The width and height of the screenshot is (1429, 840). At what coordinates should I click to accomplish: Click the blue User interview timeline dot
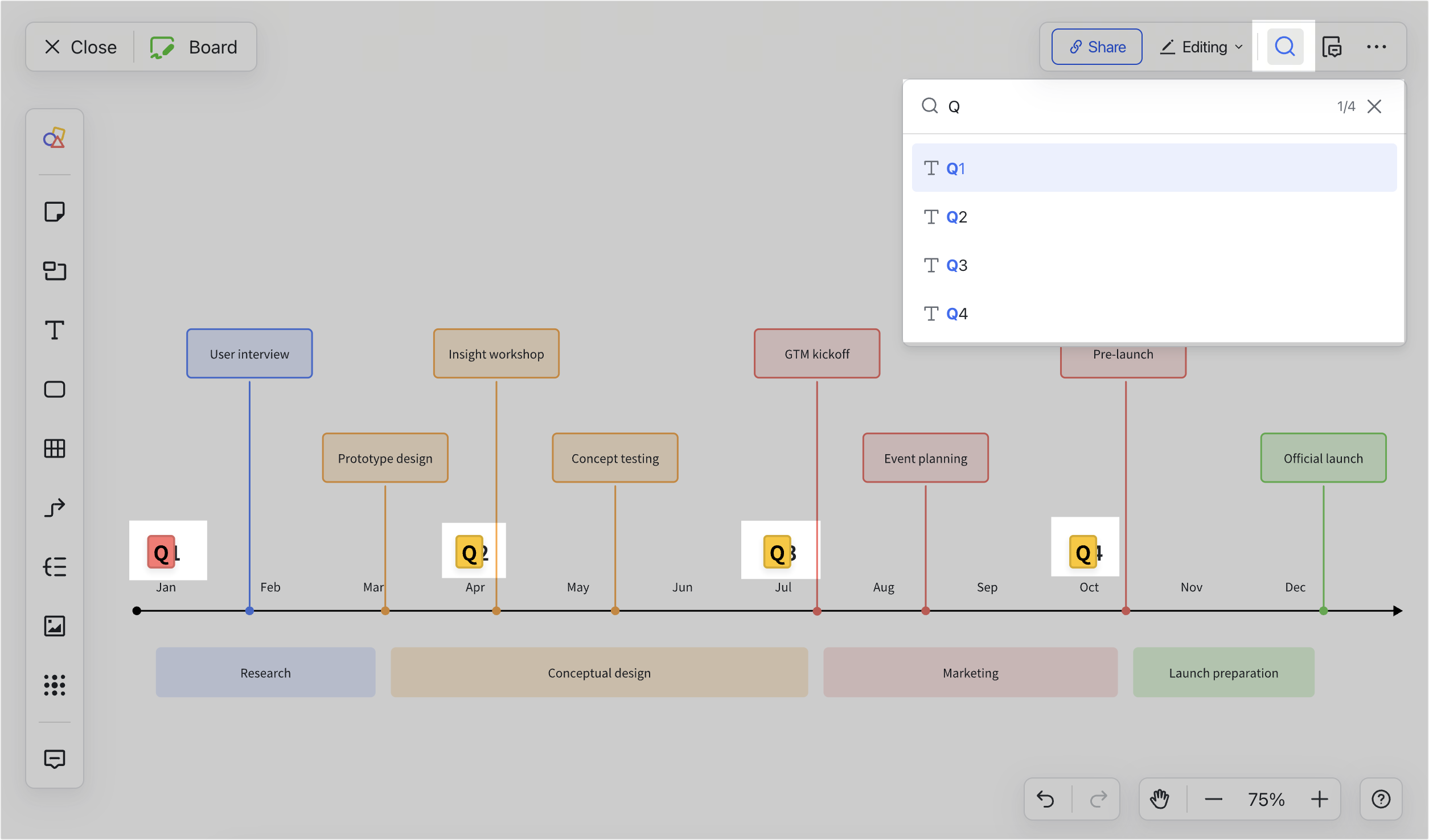(249, 611)
